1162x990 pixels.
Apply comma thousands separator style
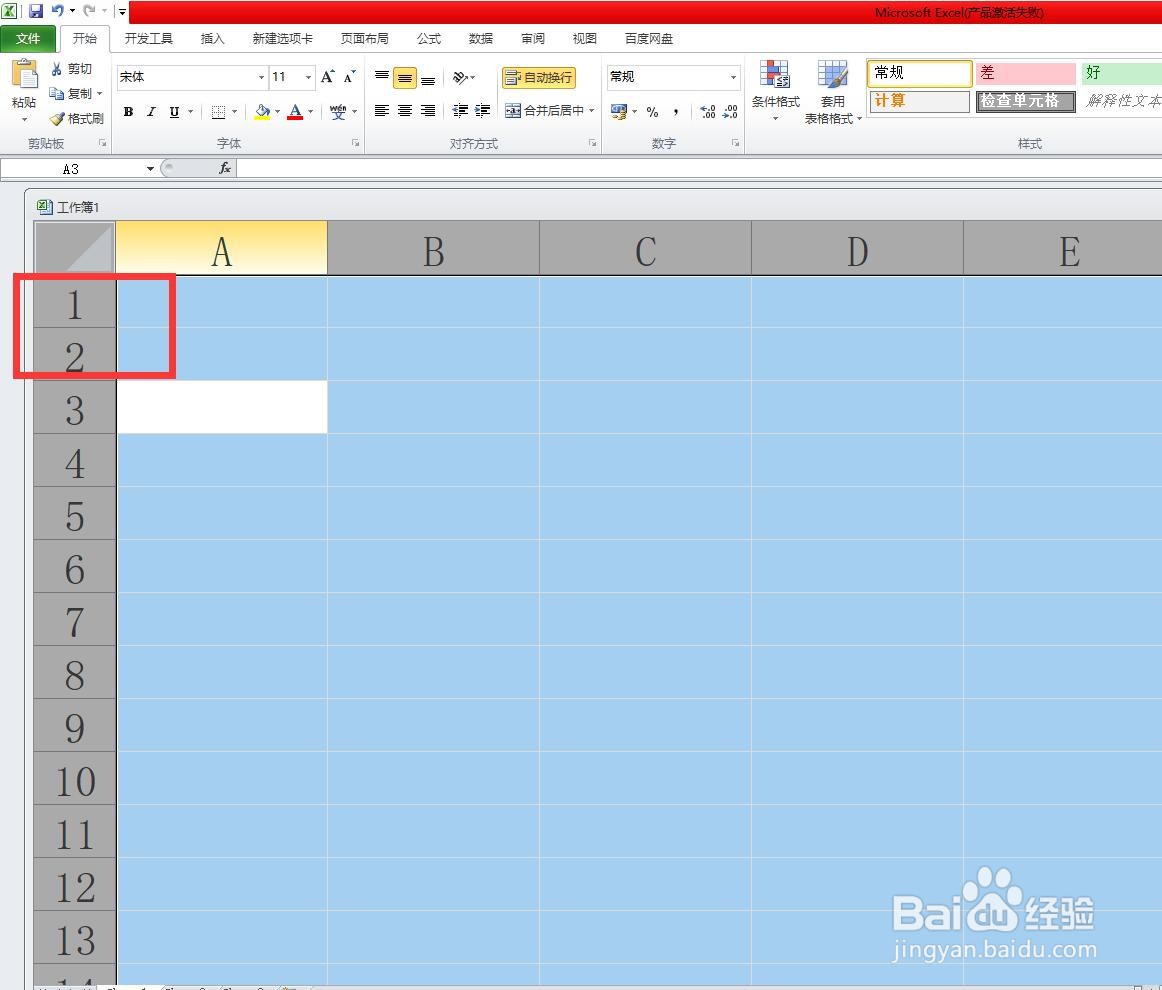point(675,112)
